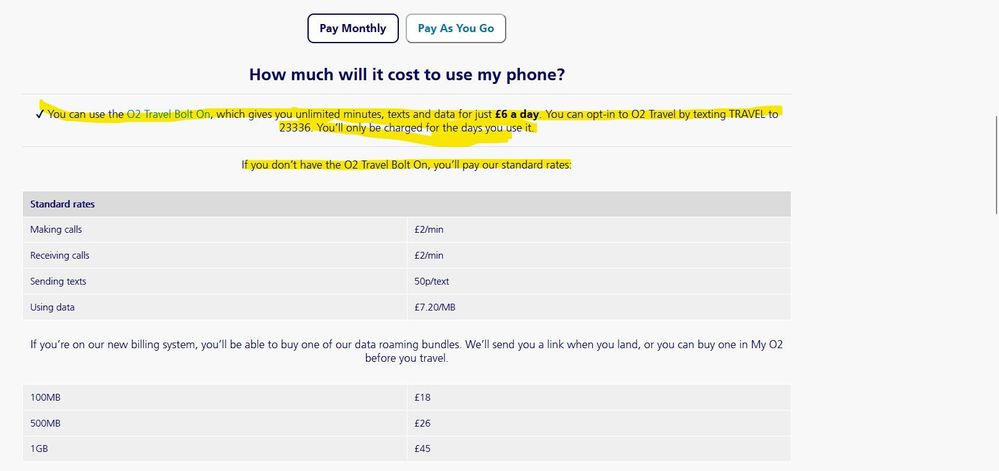The height and width of the screenshot is (471, 999).
Task: Switch to the Pay As You Go tab
Action: point(455,29)
